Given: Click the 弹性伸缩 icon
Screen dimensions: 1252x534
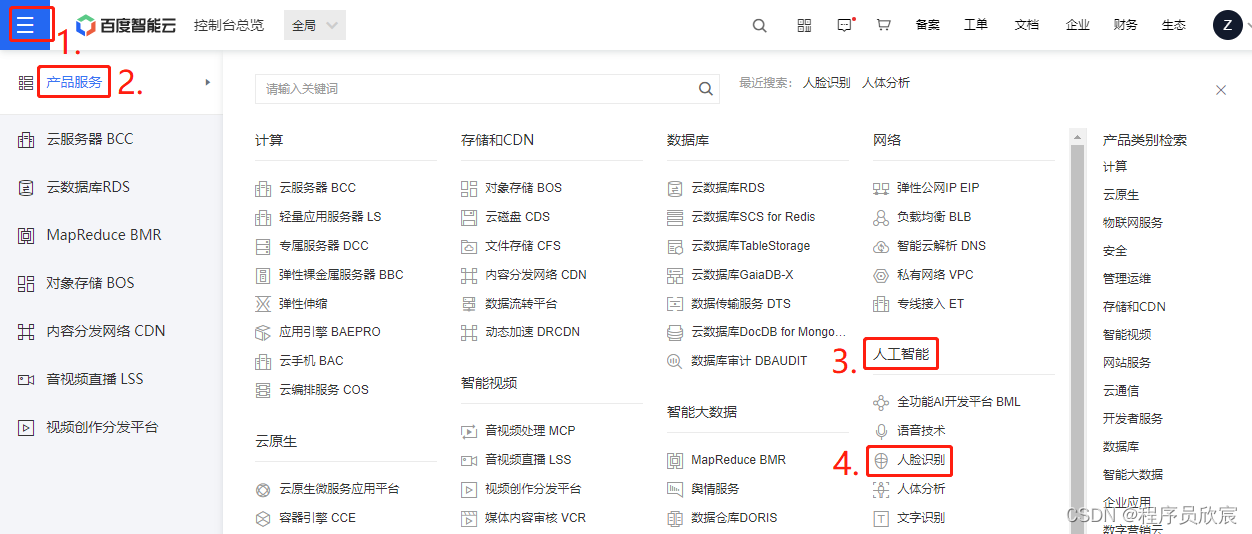Looking at the screenshot, I should [x=263, y=304].
